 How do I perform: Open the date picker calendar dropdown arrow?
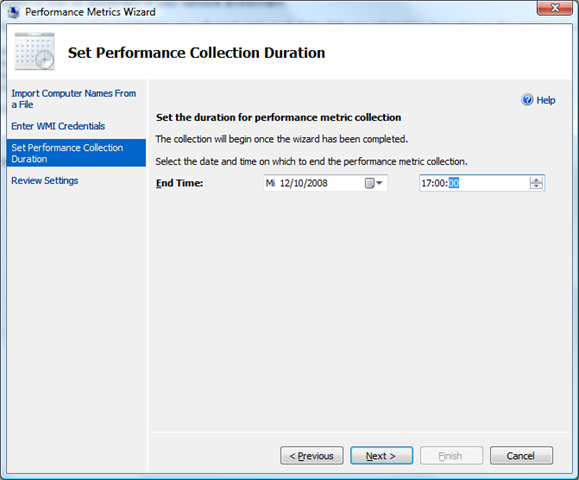379,183
